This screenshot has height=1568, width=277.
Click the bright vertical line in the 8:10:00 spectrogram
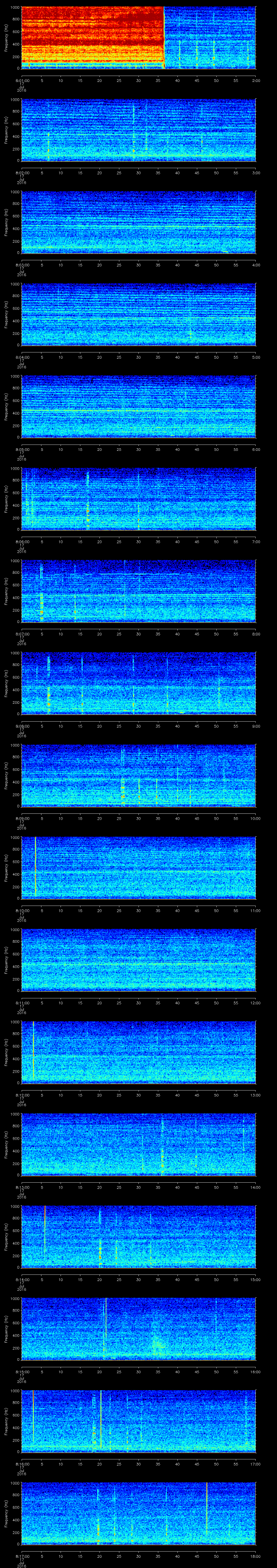tap(36, 867)
